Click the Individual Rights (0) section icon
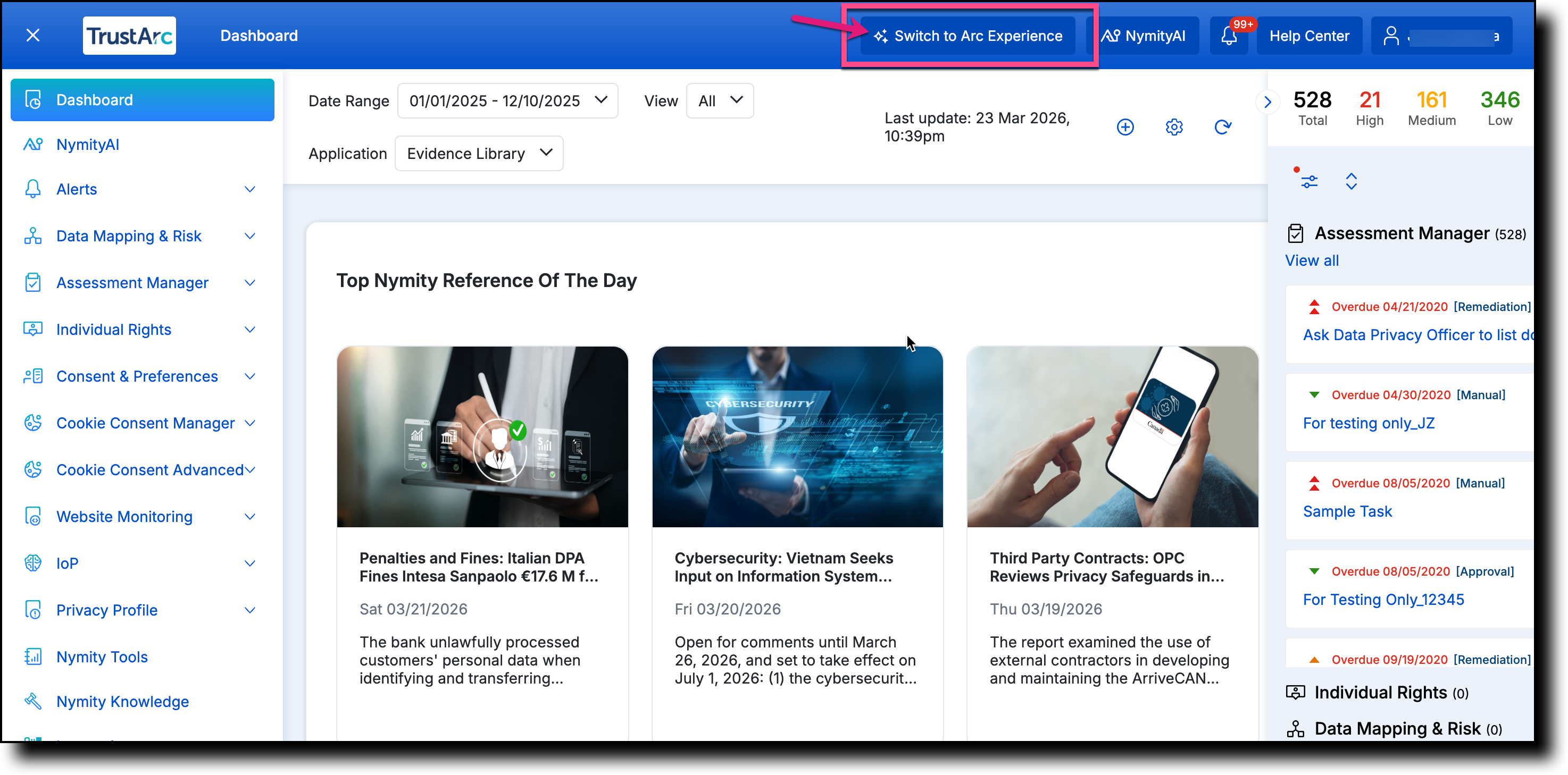 pyautogui.click(x=1295, y=693)
